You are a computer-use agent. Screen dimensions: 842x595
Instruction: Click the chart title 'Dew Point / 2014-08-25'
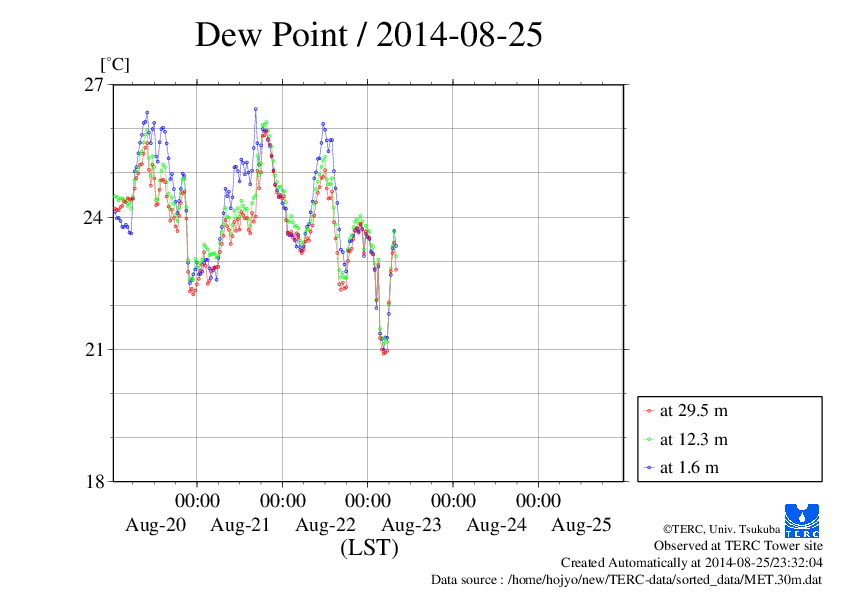368,35
